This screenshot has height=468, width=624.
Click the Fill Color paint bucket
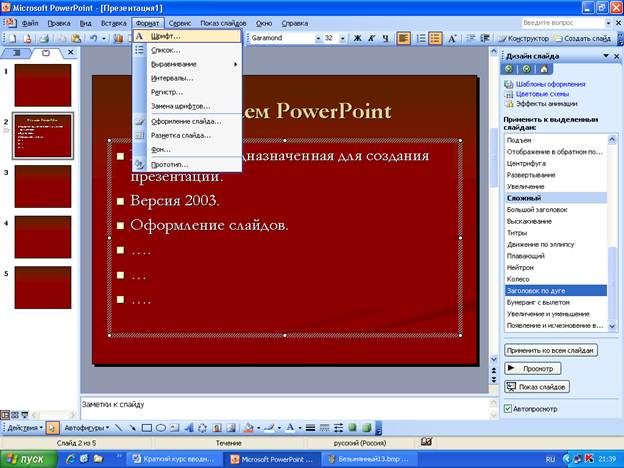point(249,428)
